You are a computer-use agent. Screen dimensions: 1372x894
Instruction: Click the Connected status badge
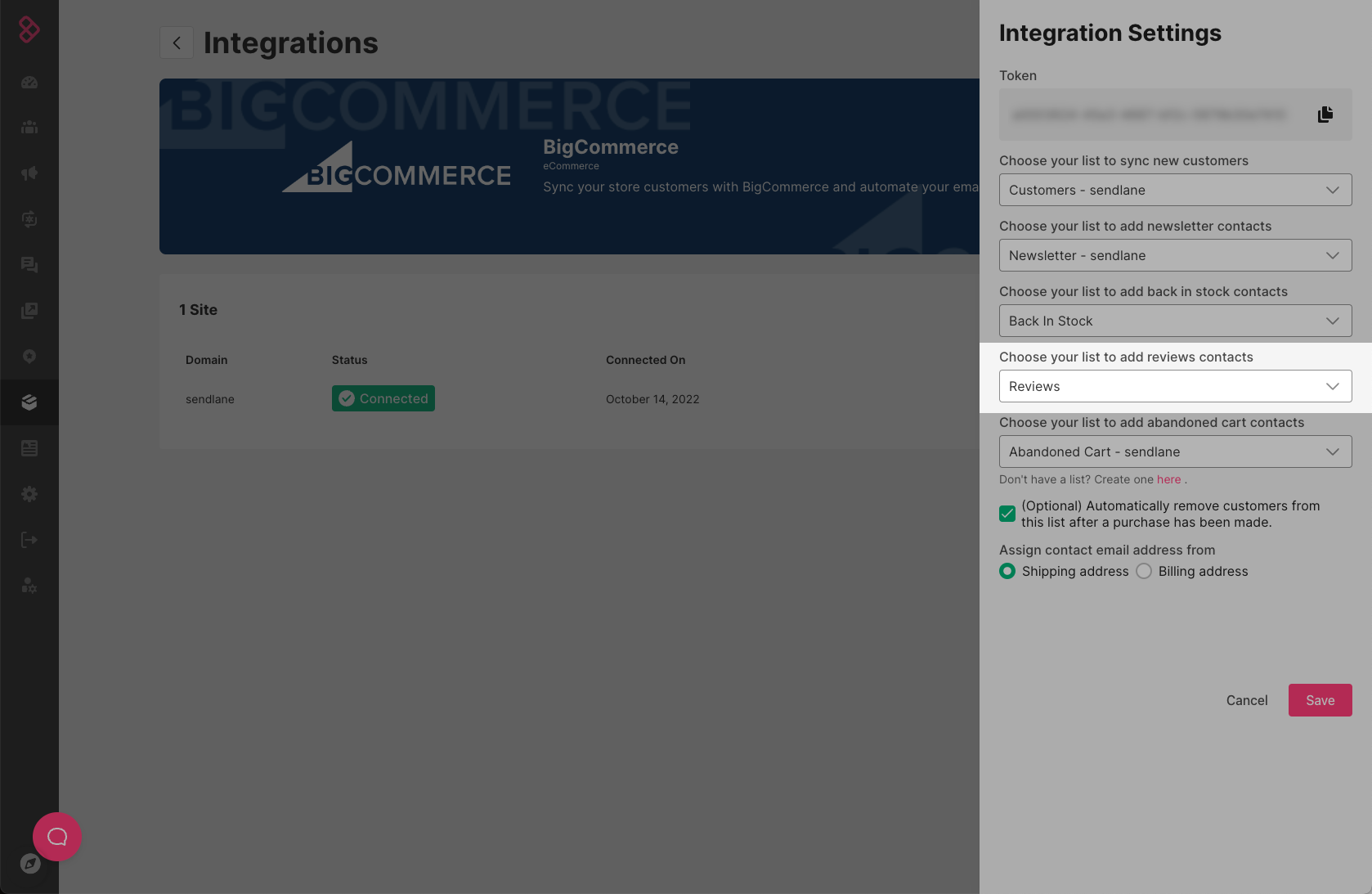(x=383, y=398)
